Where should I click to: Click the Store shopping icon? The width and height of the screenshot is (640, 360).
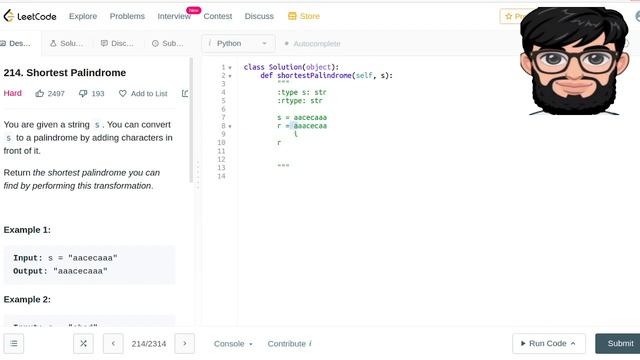pos(292,16)
